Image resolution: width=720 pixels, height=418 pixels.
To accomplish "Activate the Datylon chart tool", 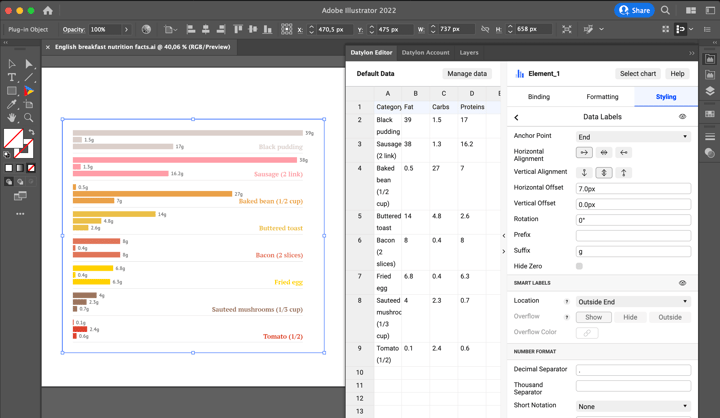I will coord(28,91).
